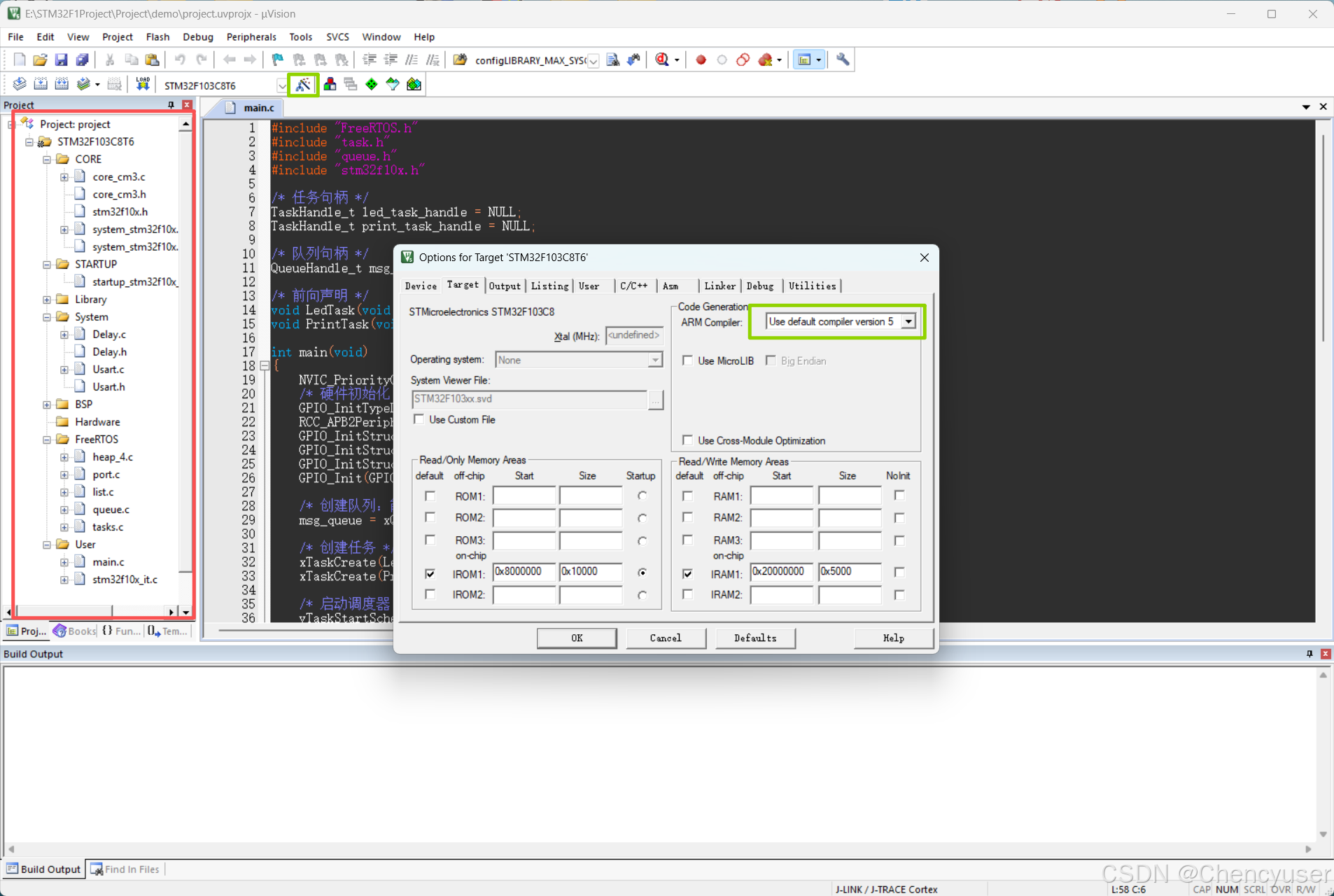The width and height of the screenshot is (1334, 896).
Task: Collapse the CORE folder in project tree
Action: click(x=47, y=159)
